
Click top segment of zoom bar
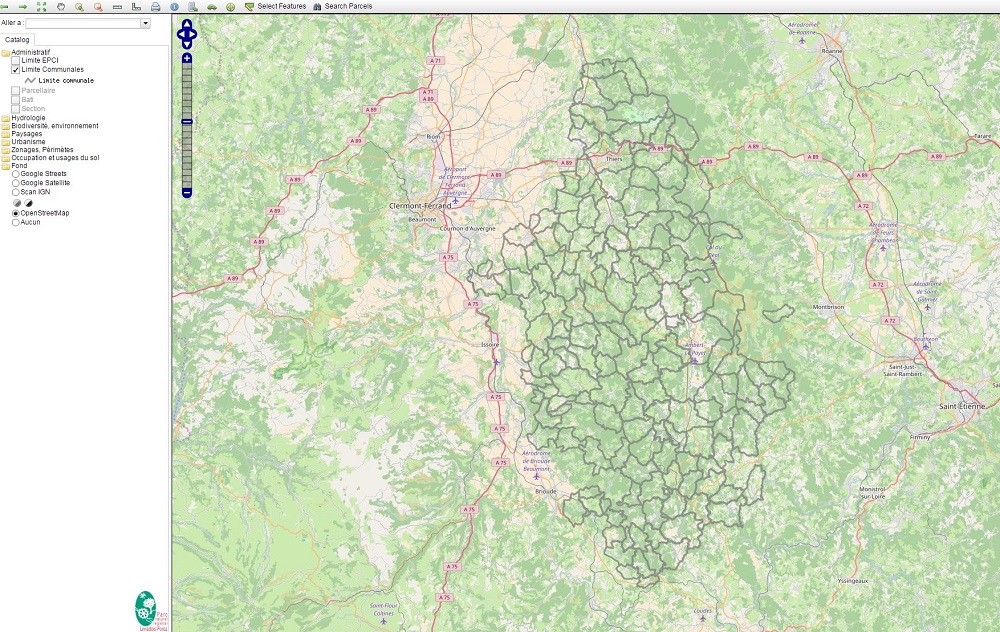187,67
